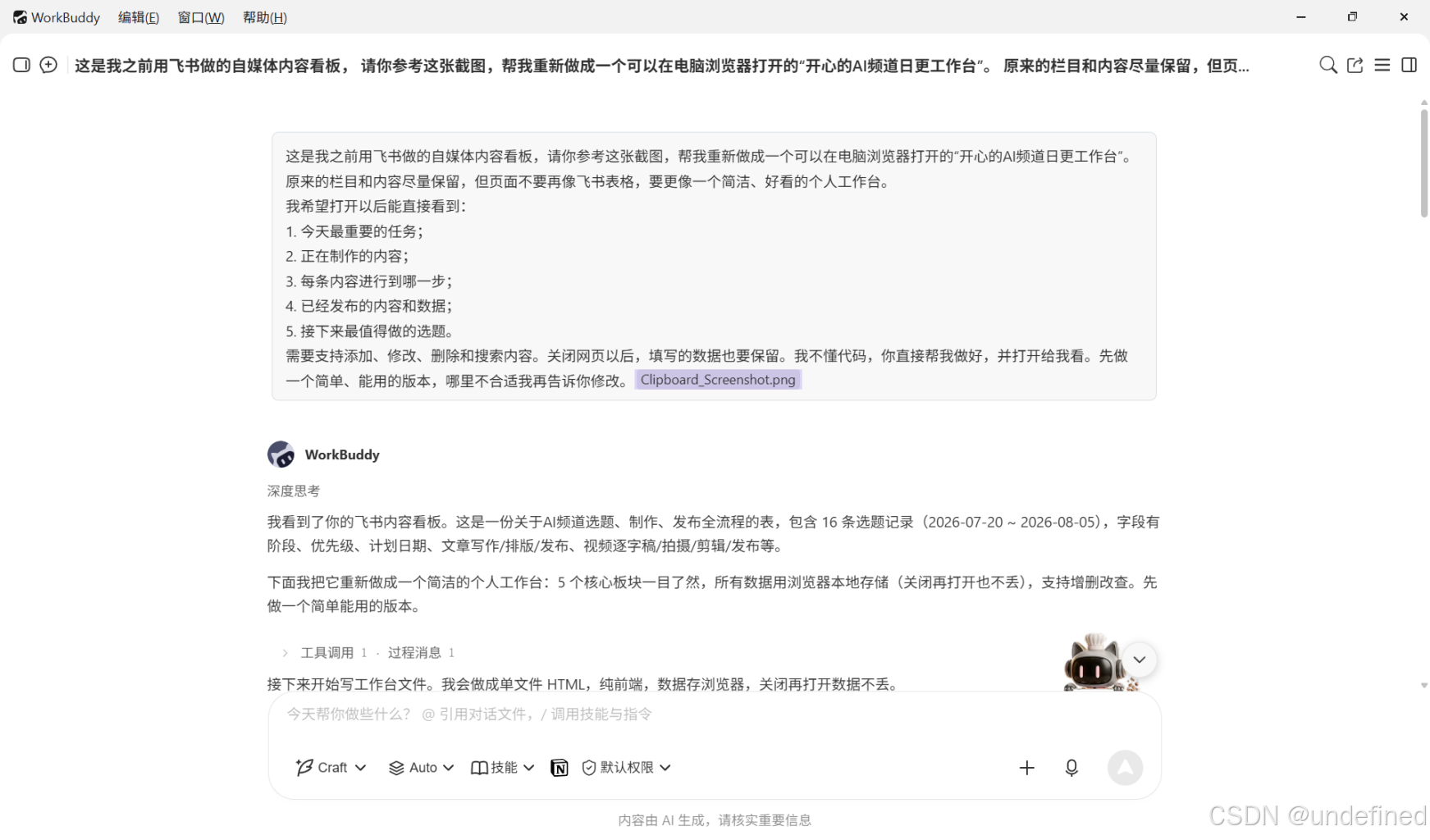Click the text "3. 每条内容进行到哪一步；"

point(369,281)
